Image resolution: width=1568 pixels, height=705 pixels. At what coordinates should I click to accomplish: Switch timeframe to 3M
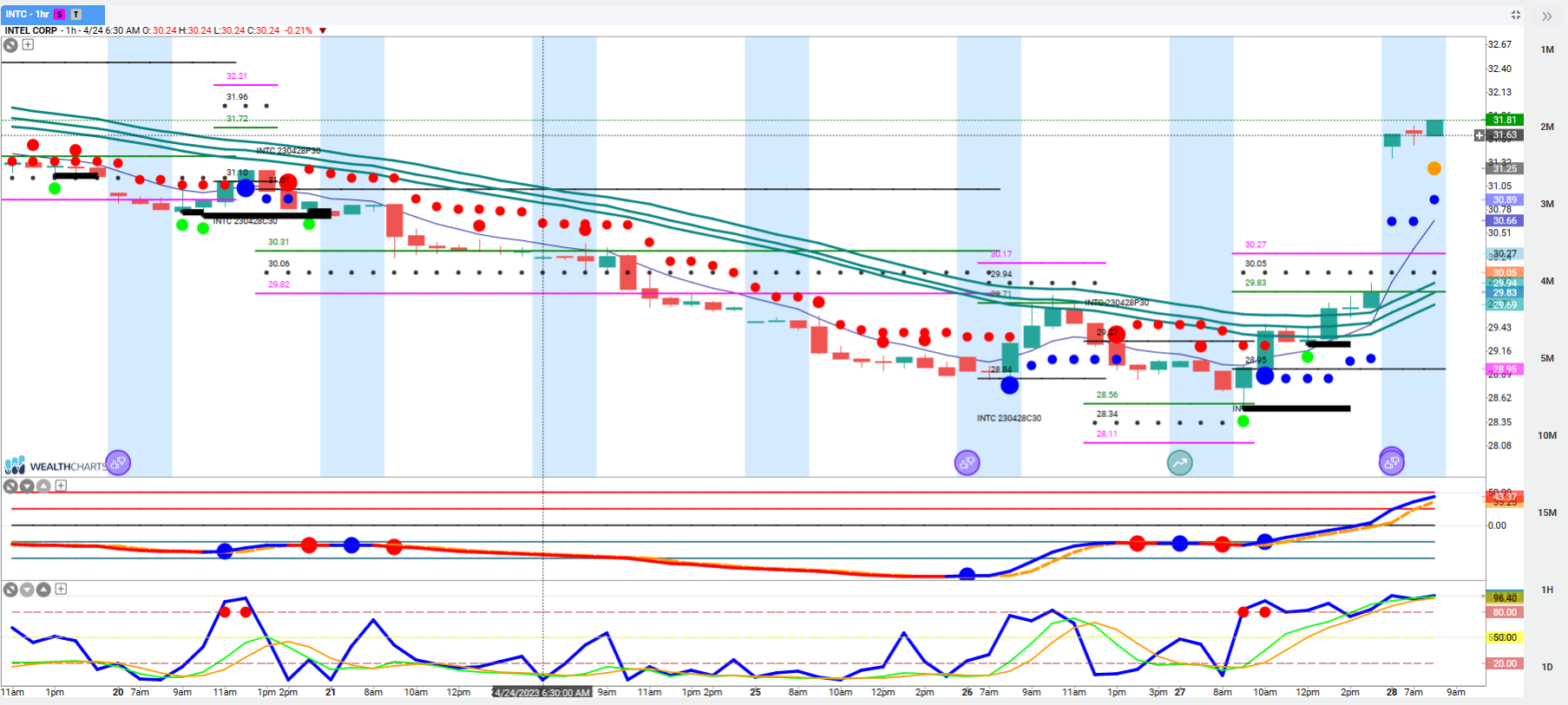[x=1547, y=204]
